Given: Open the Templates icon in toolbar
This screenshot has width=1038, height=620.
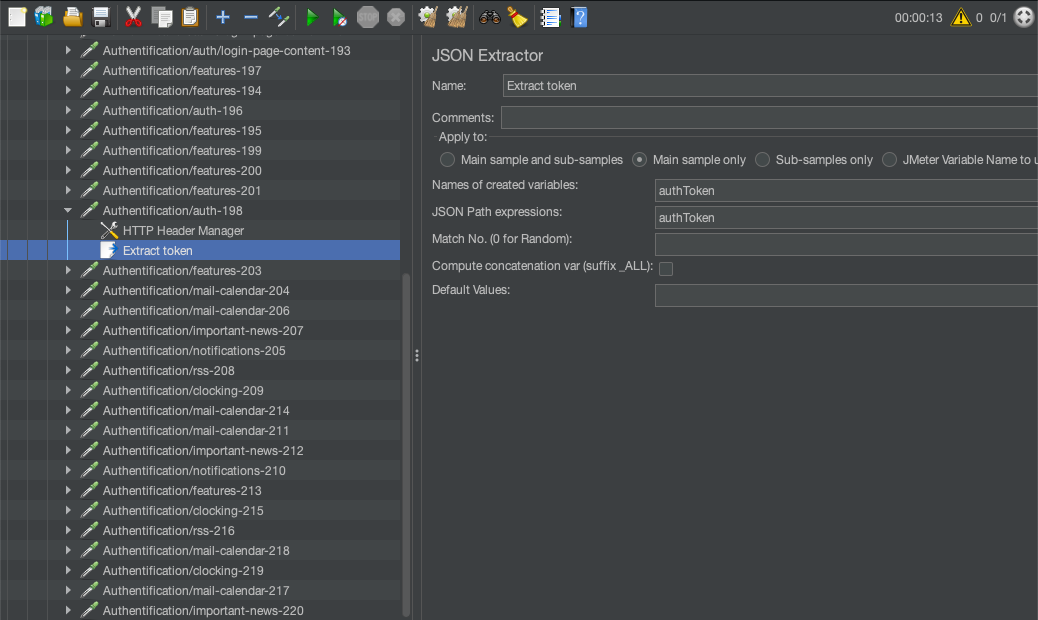Looking at the screenshot, I should pyautogui.click(x=44, y=17).
